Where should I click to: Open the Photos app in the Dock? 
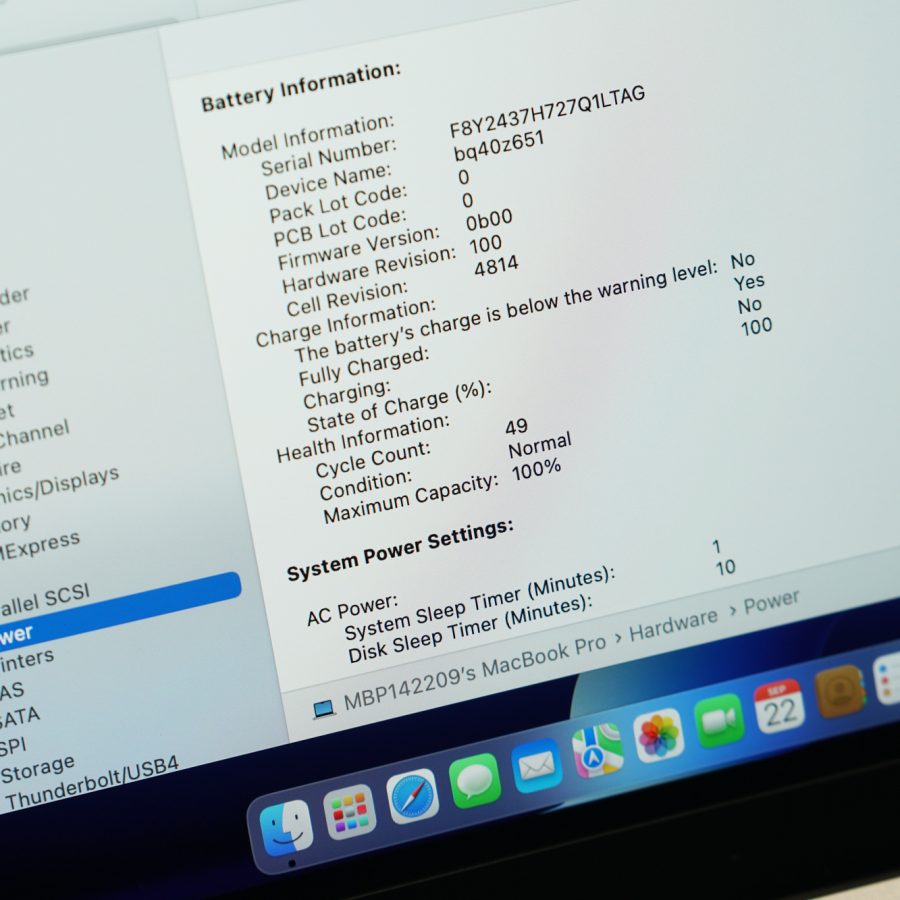(658, 735)
